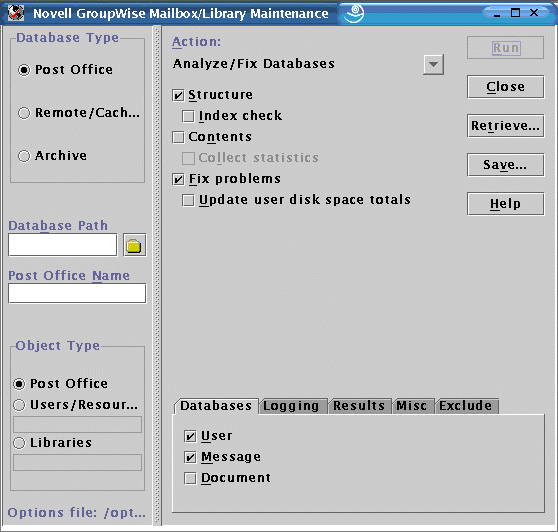Click the Users/Resources name field
Viewport: 558px width, 532px height.
pyautogui.click(x=77, y=425)
